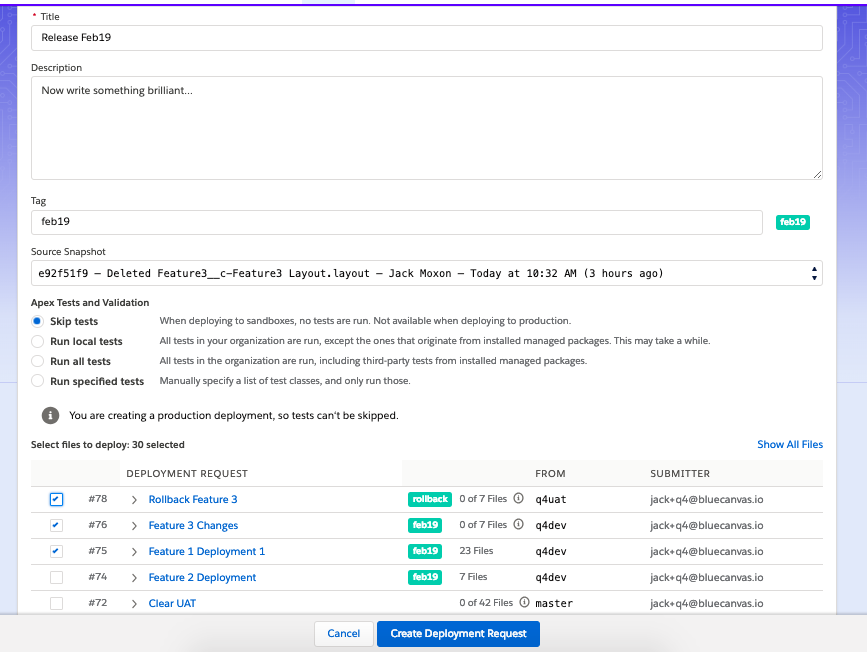Expand the Clear UAT row chevron
The image size is (867, 652).
pos(134,604)
